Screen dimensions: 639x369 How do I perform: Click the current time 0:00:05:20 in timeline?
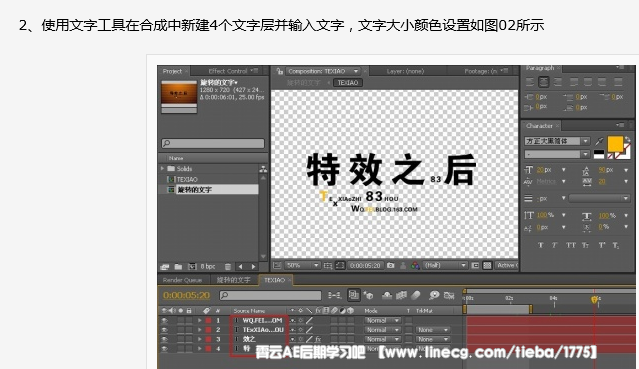[186, 295]
